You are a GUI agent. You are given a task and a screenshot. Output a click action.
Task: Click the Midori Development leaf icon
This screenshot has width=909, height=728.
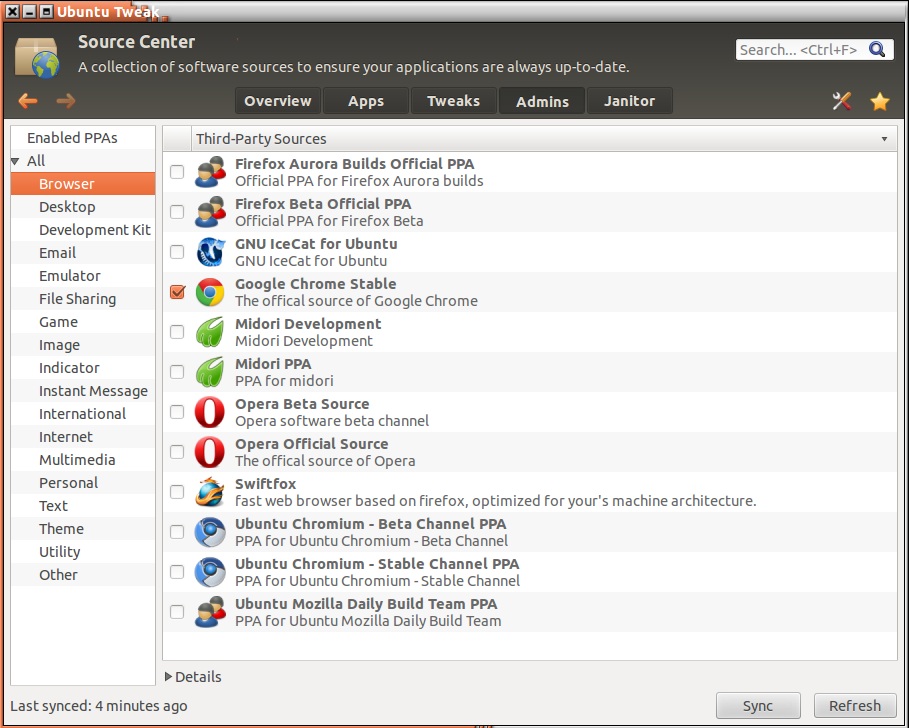click(210, 332)
